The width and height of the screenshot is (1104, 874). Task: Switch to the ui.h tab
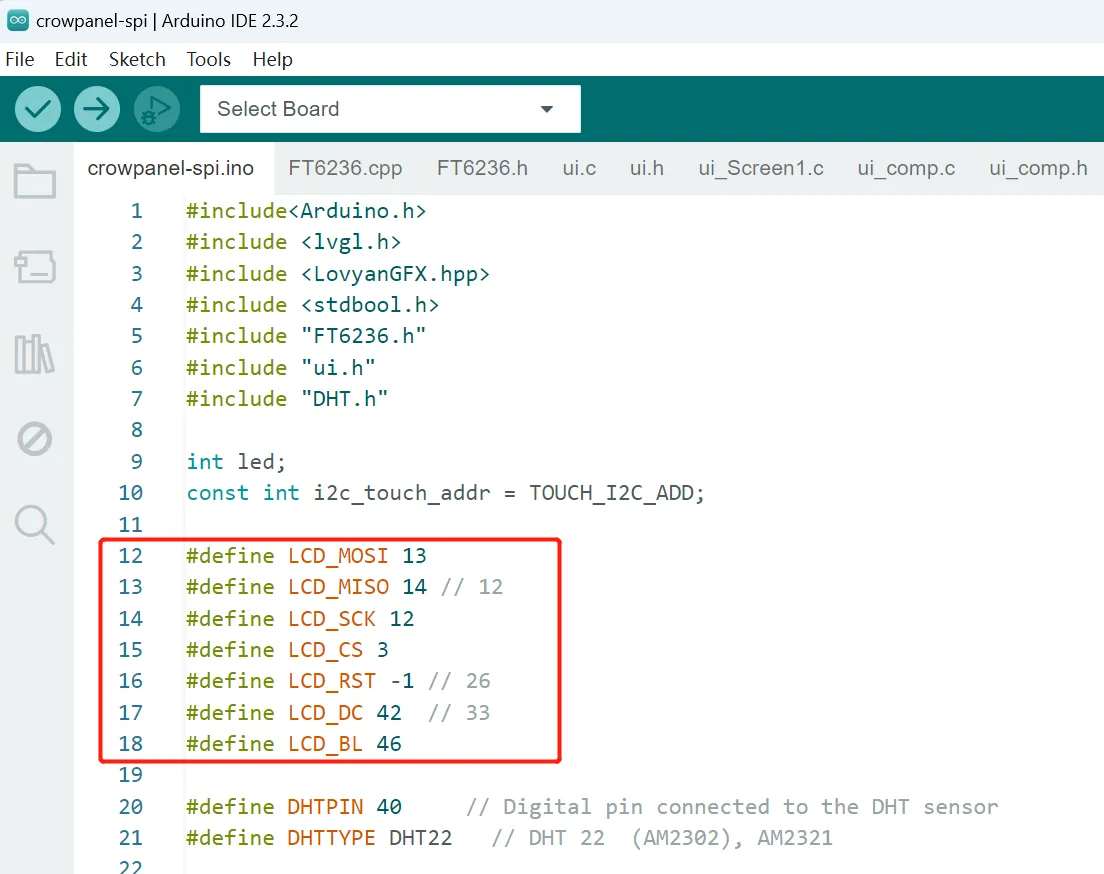647,168
